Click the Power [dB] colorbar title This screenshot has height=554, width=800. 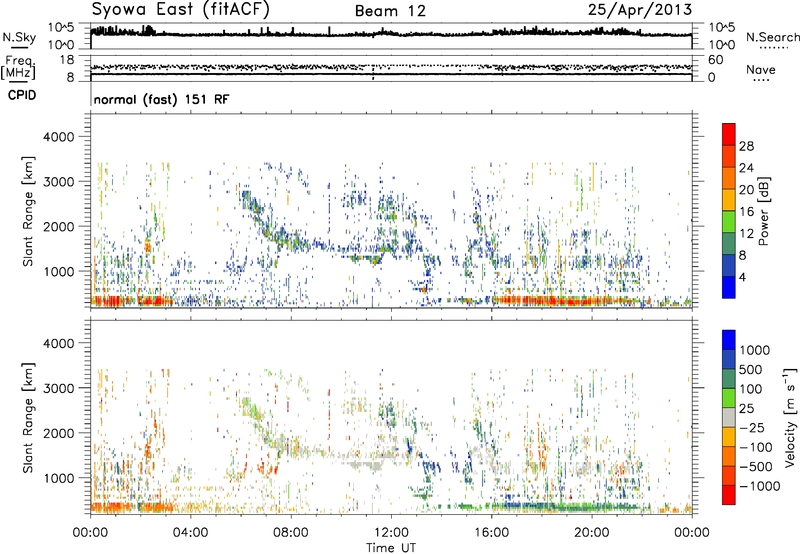(x=764, y=211)
